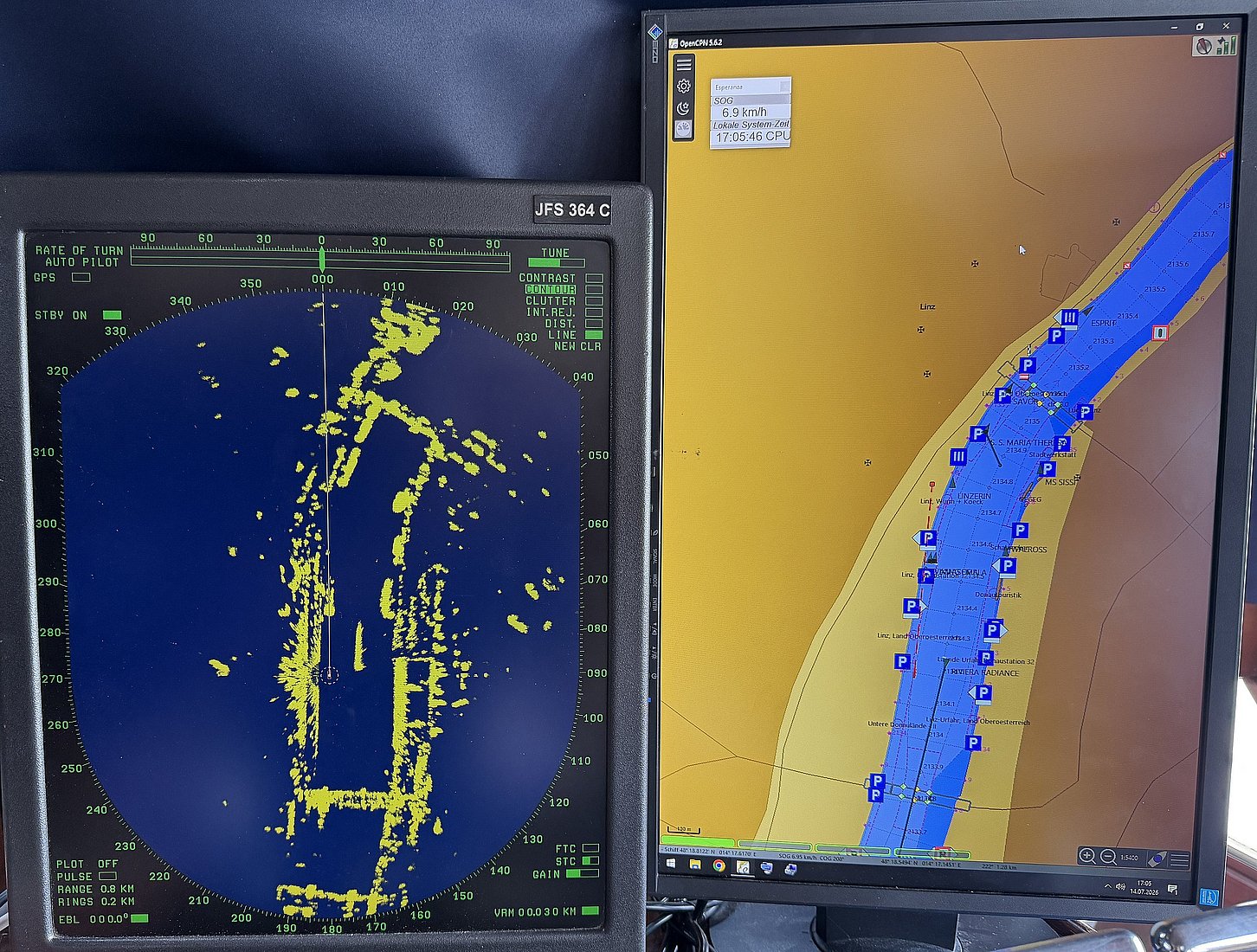The image size is (1257, 952).
Task: Click the ship follow icon beside the scale
Action: [x=1157, y=859]
